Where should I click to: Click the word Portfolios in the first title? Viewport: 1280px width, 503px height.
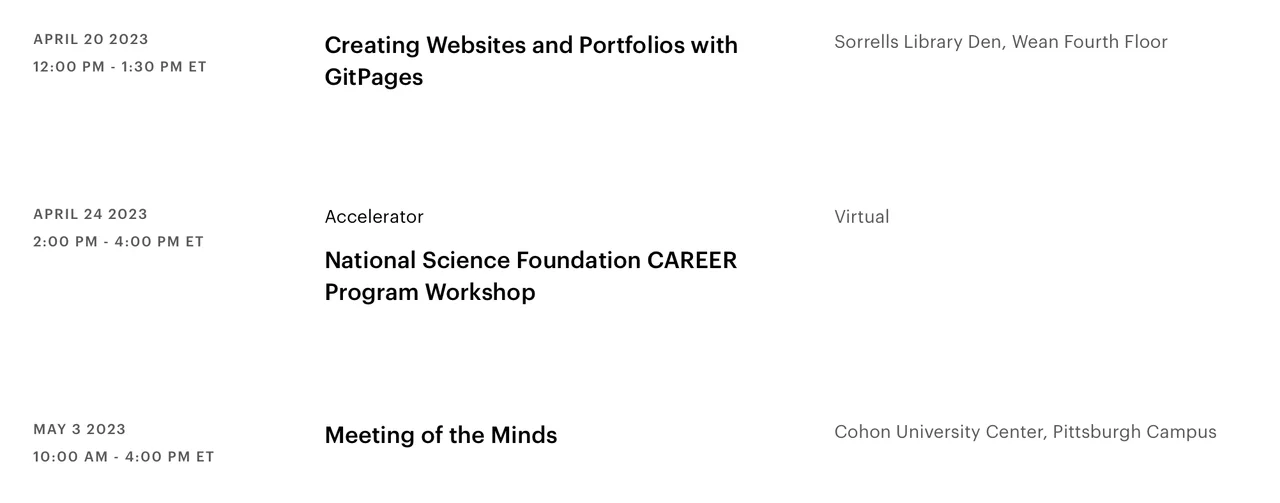point(631,45)
